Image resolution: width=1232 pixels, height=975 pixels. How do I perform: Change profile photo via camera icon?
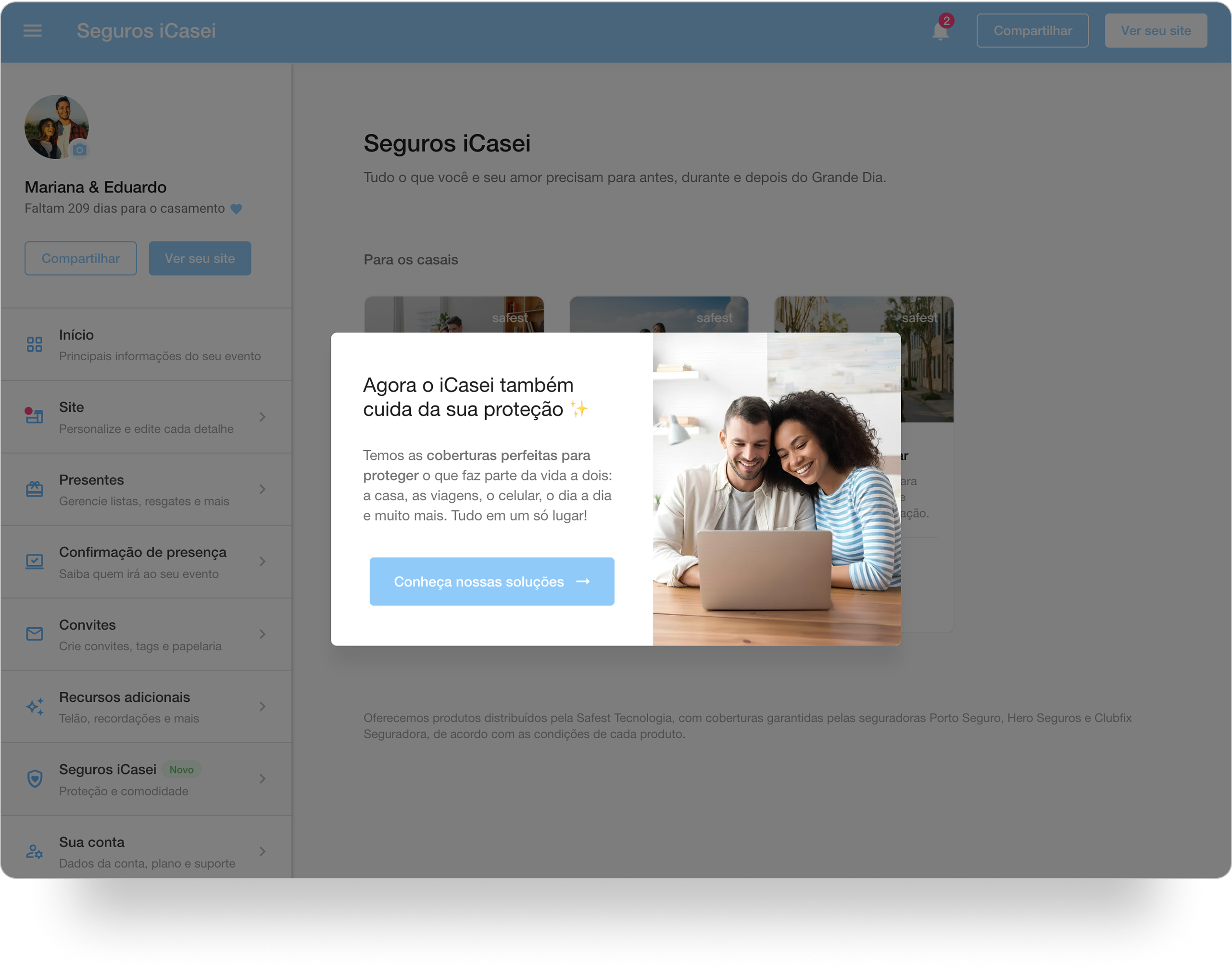tap(79, 150)
